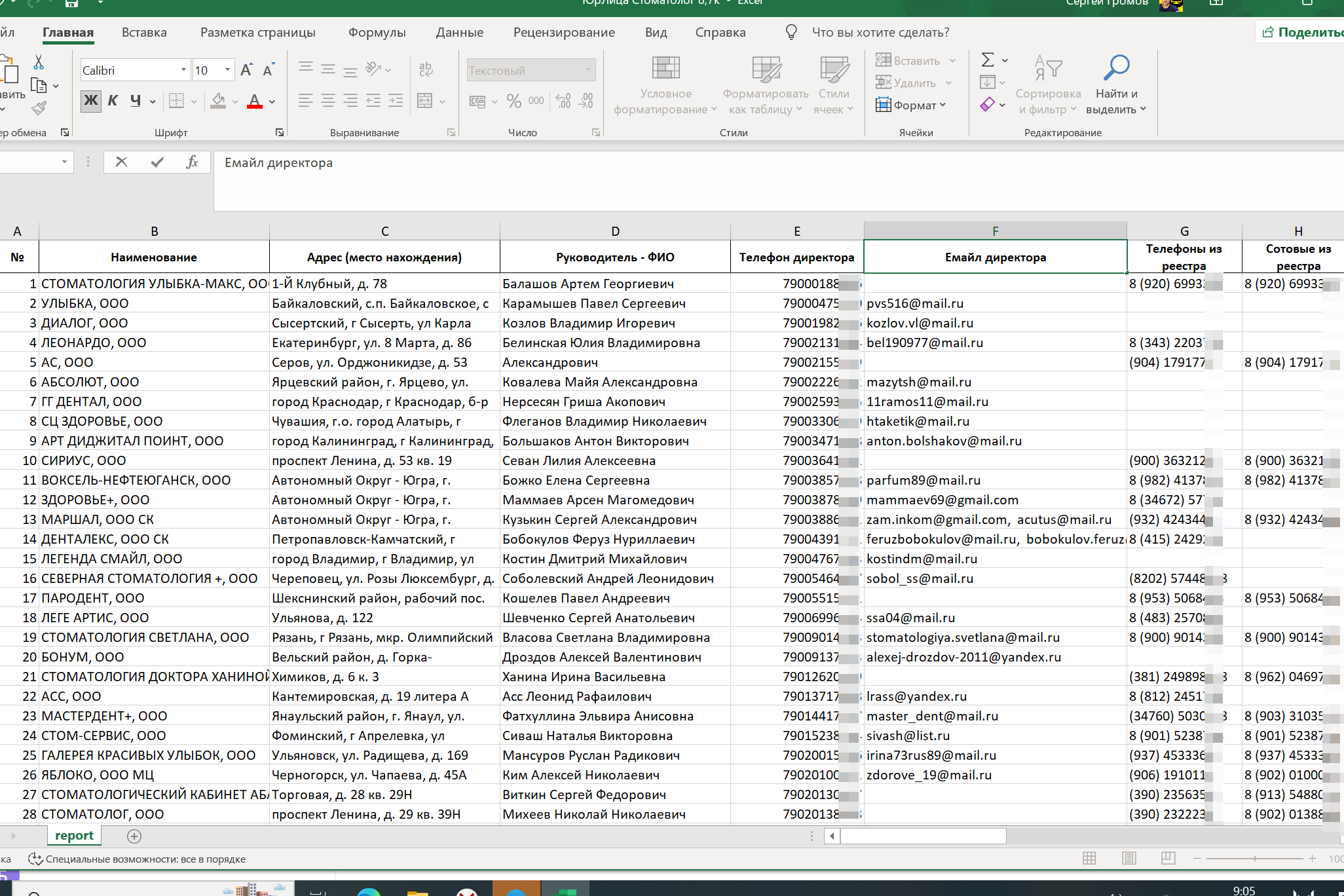Toggle bold Ж formatting
The width and height of the screenshot is (1344, 896).
(x=91, y=101)
